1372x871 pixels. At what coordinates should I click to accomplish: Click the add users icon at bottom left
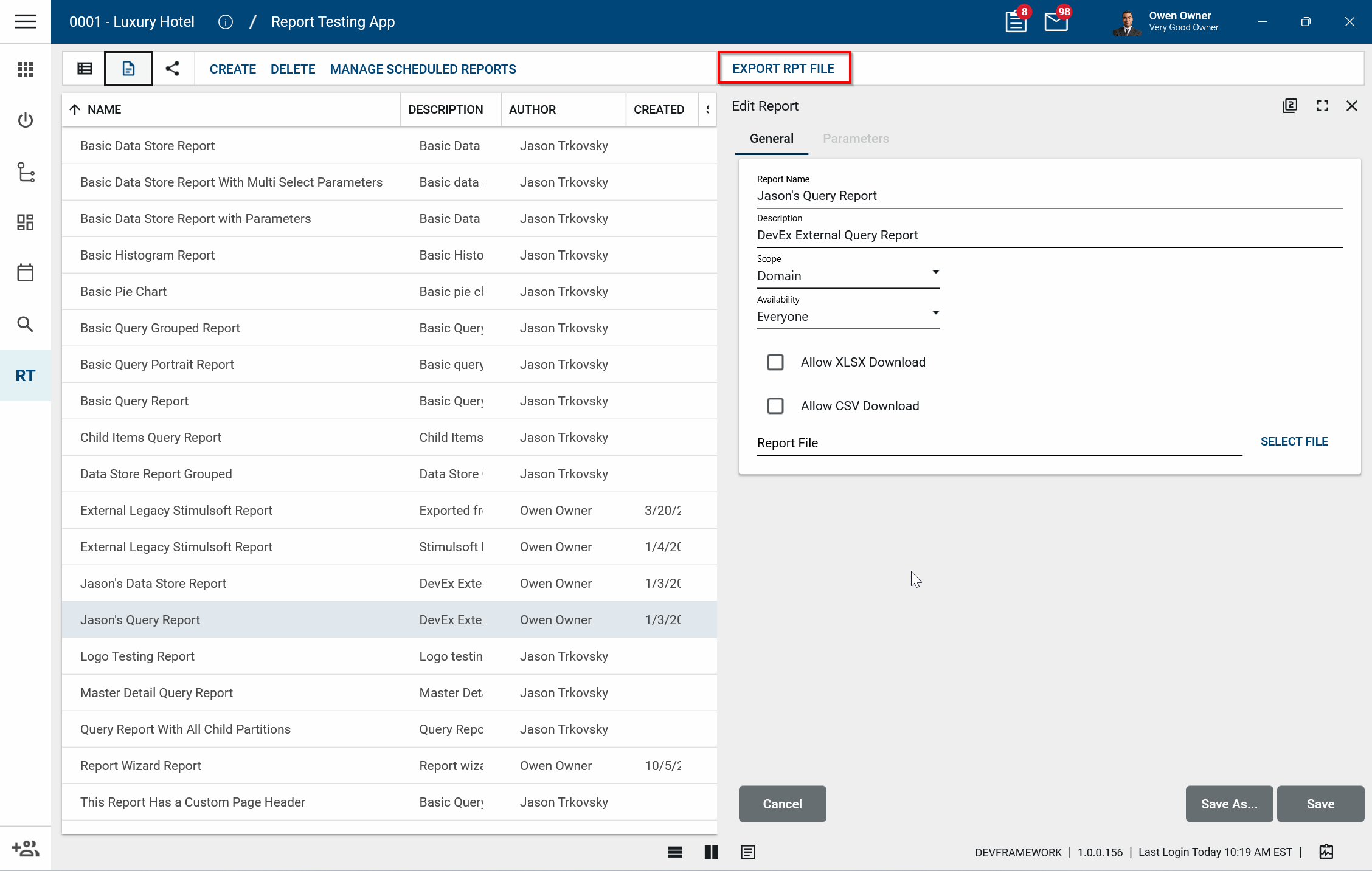[25, 849]
